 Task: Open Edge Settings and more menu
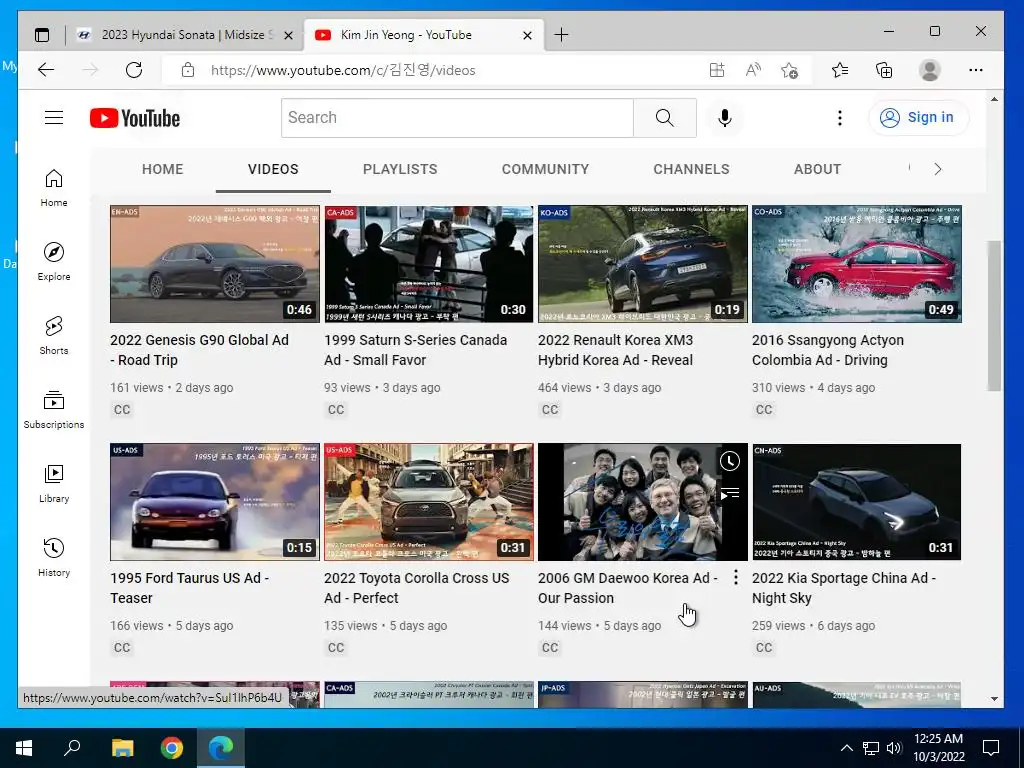(x=976, y=70)
